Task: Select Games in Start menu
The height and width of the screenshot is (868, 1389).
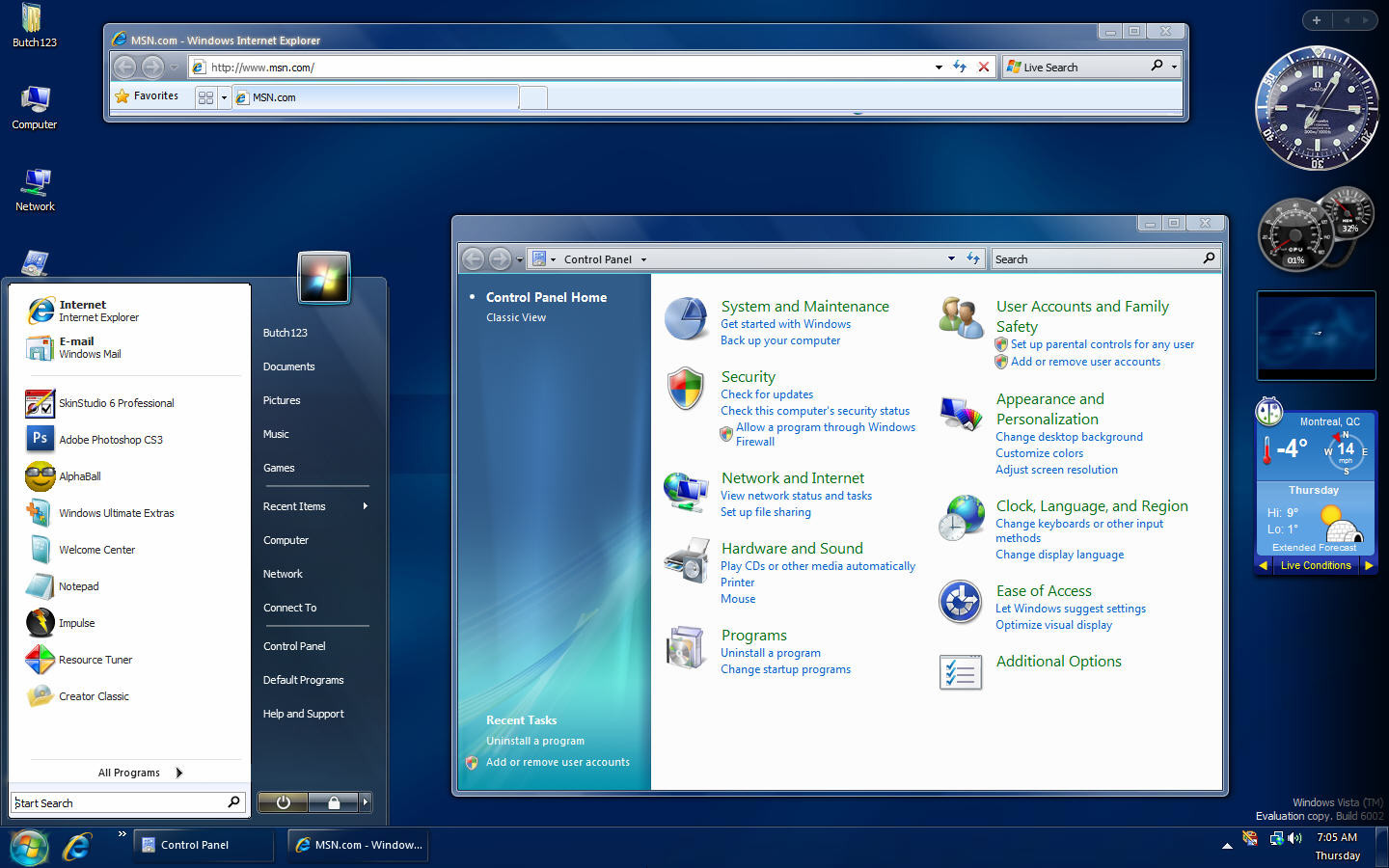Action: 279,468
